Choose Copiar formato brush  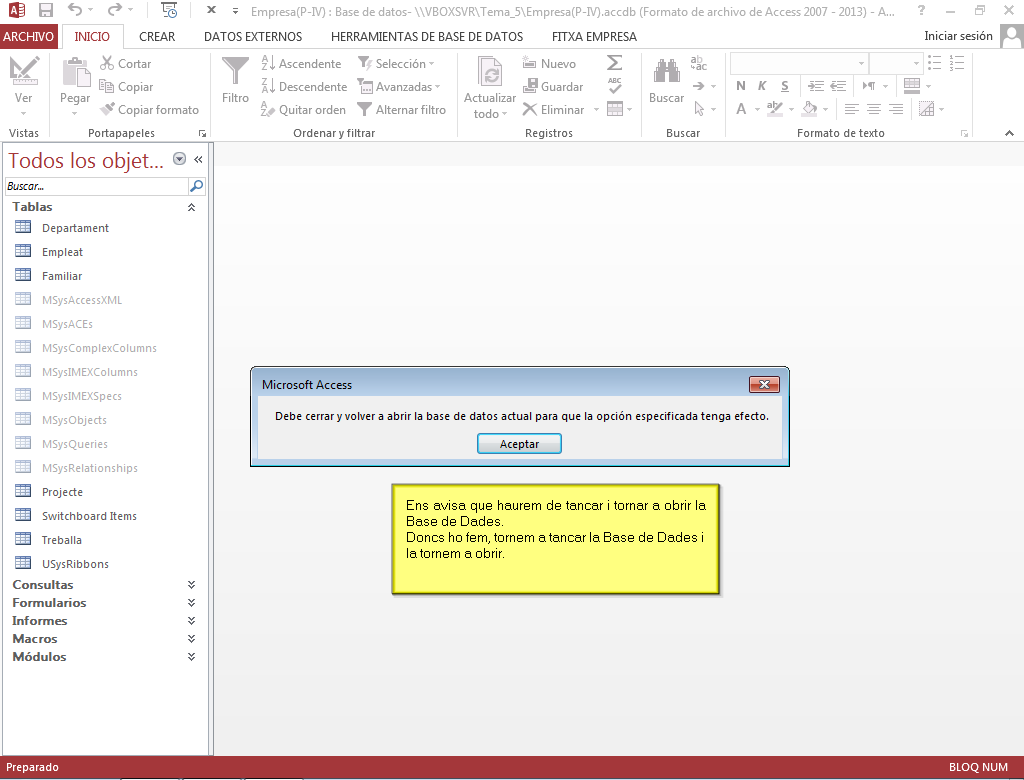(150, 110)
